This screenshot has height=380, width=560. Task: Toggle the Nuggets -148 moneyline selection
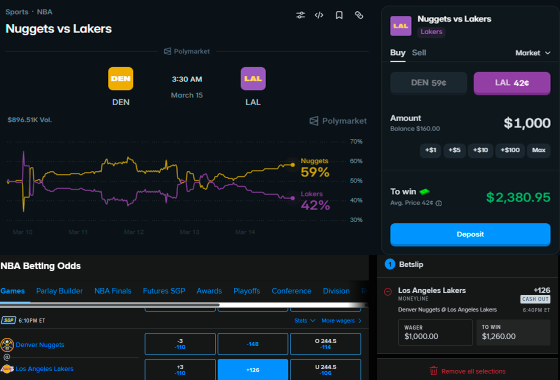[253, 344]
